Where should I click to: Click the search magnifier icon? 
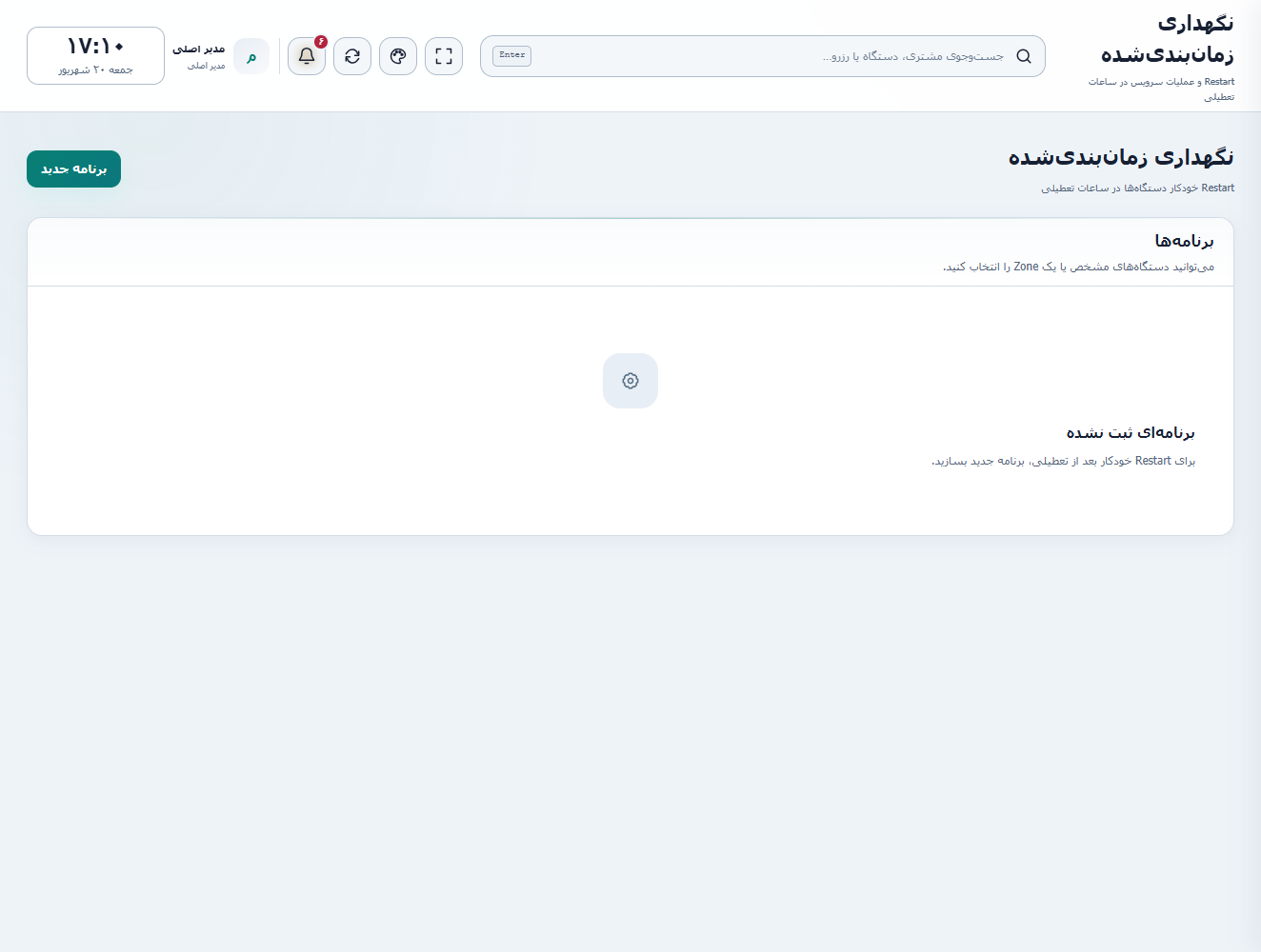1024,56
